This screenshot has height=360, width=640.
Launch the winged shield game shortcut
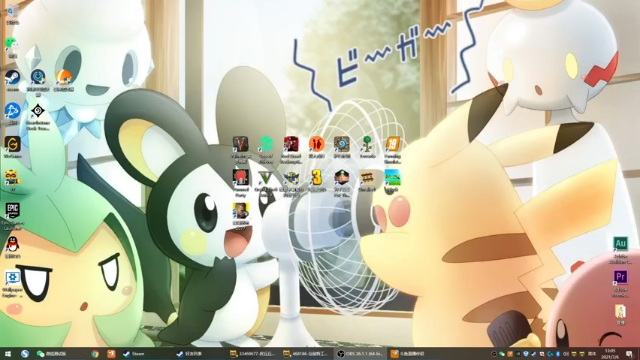tap(291, 183)
